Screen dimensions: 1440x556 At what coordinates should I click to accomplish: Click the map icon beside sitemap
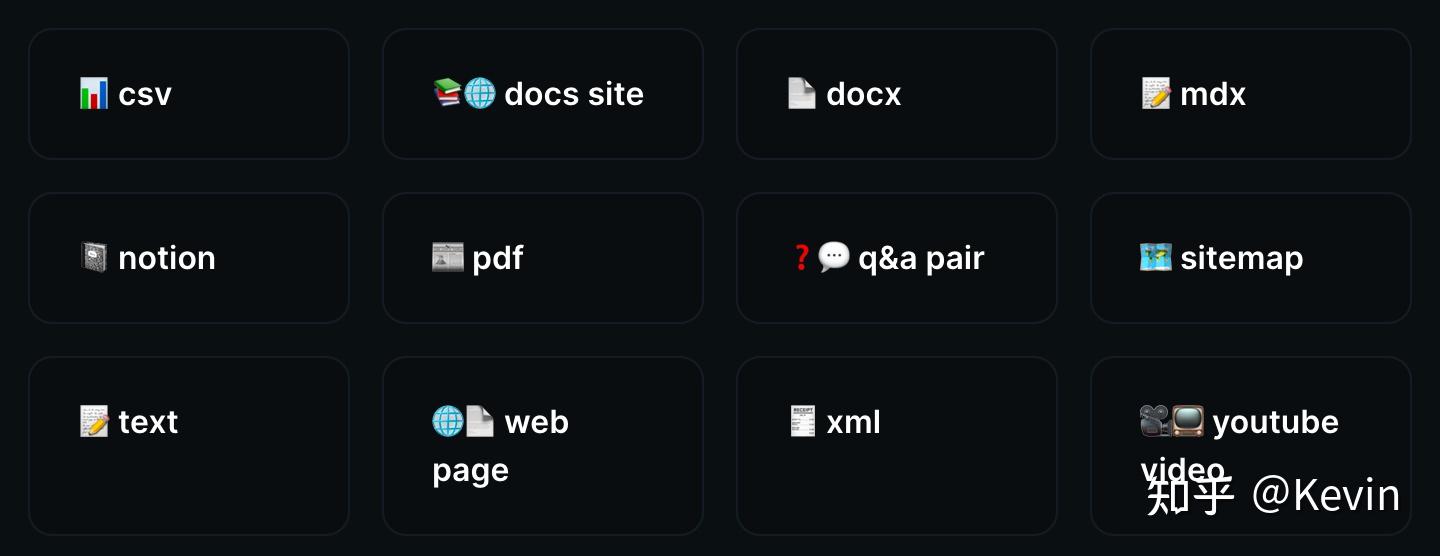(x=1156, y=258)
